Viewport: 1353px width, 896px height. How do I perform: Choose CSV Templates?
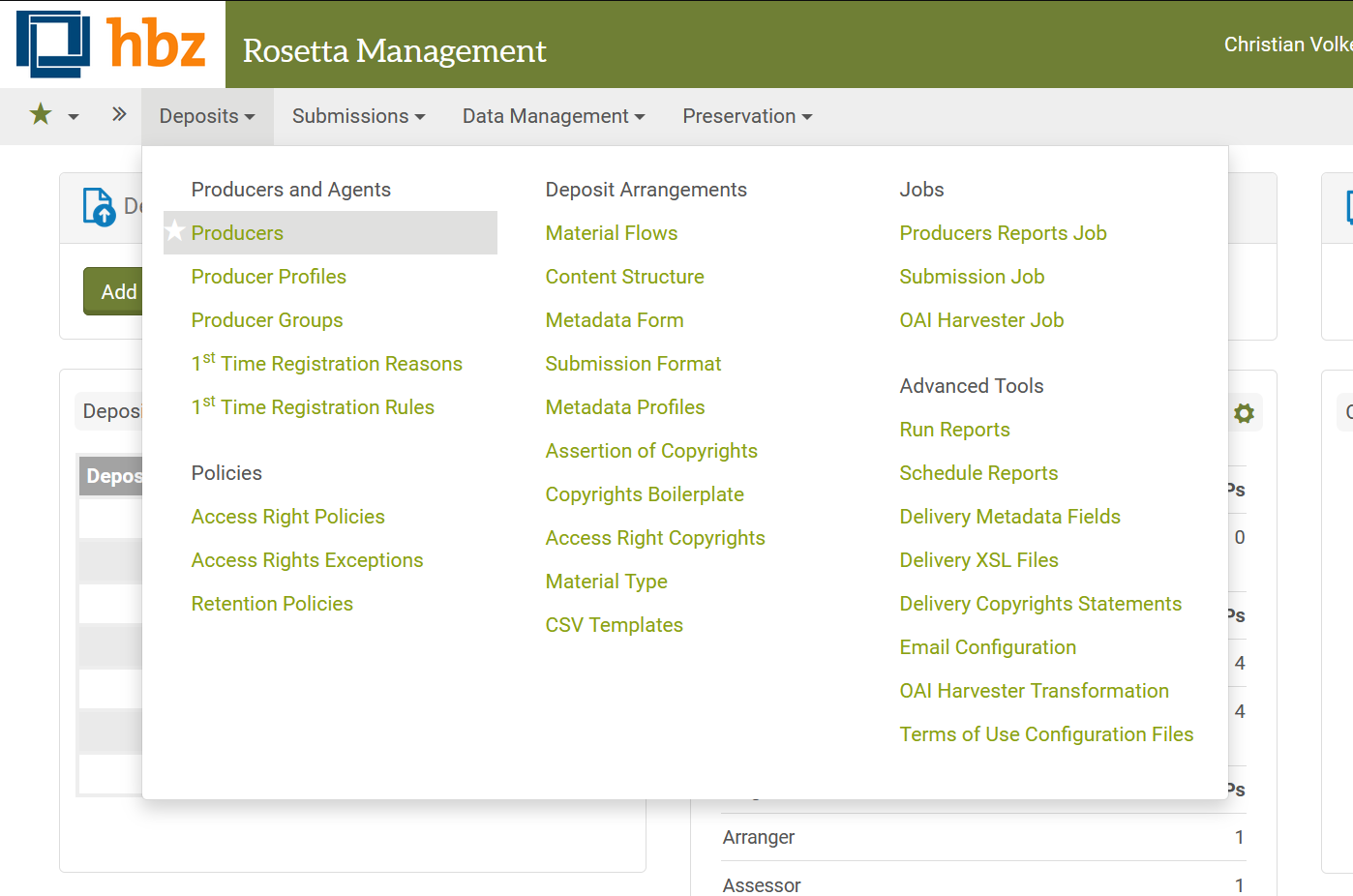[614, 625]
